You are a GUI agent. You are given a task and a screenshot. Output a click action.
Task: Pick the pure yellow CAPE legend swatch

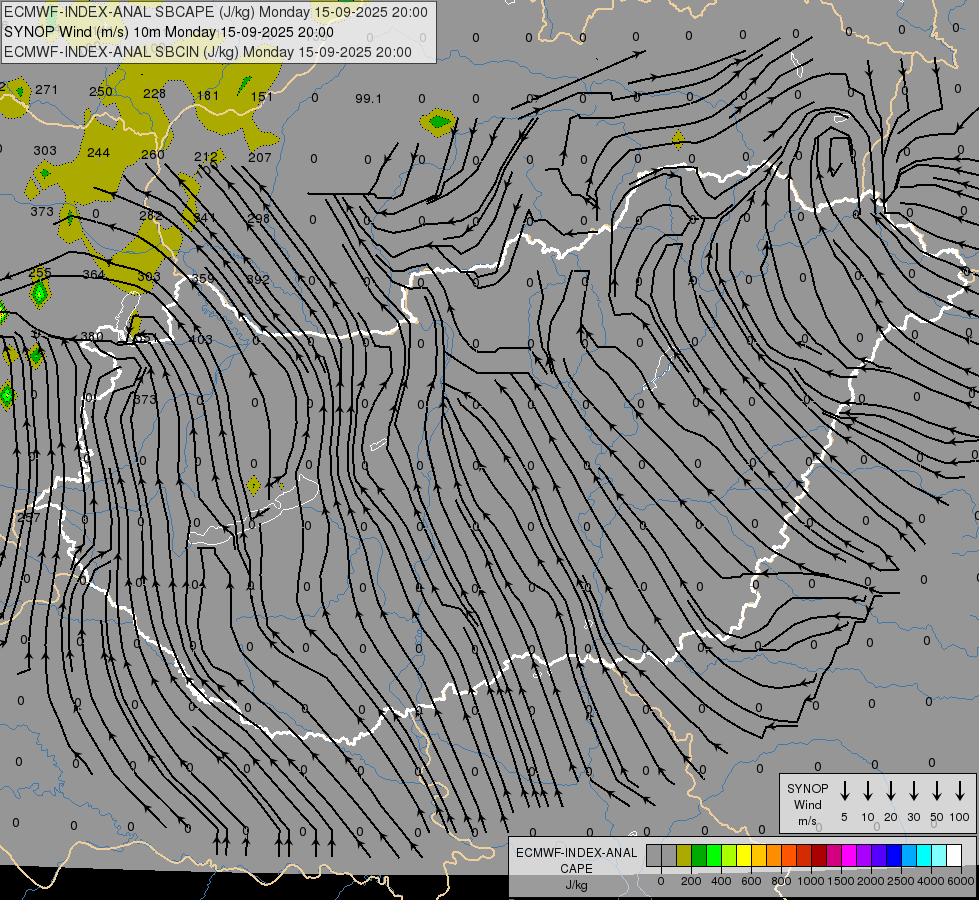point(744,856)
